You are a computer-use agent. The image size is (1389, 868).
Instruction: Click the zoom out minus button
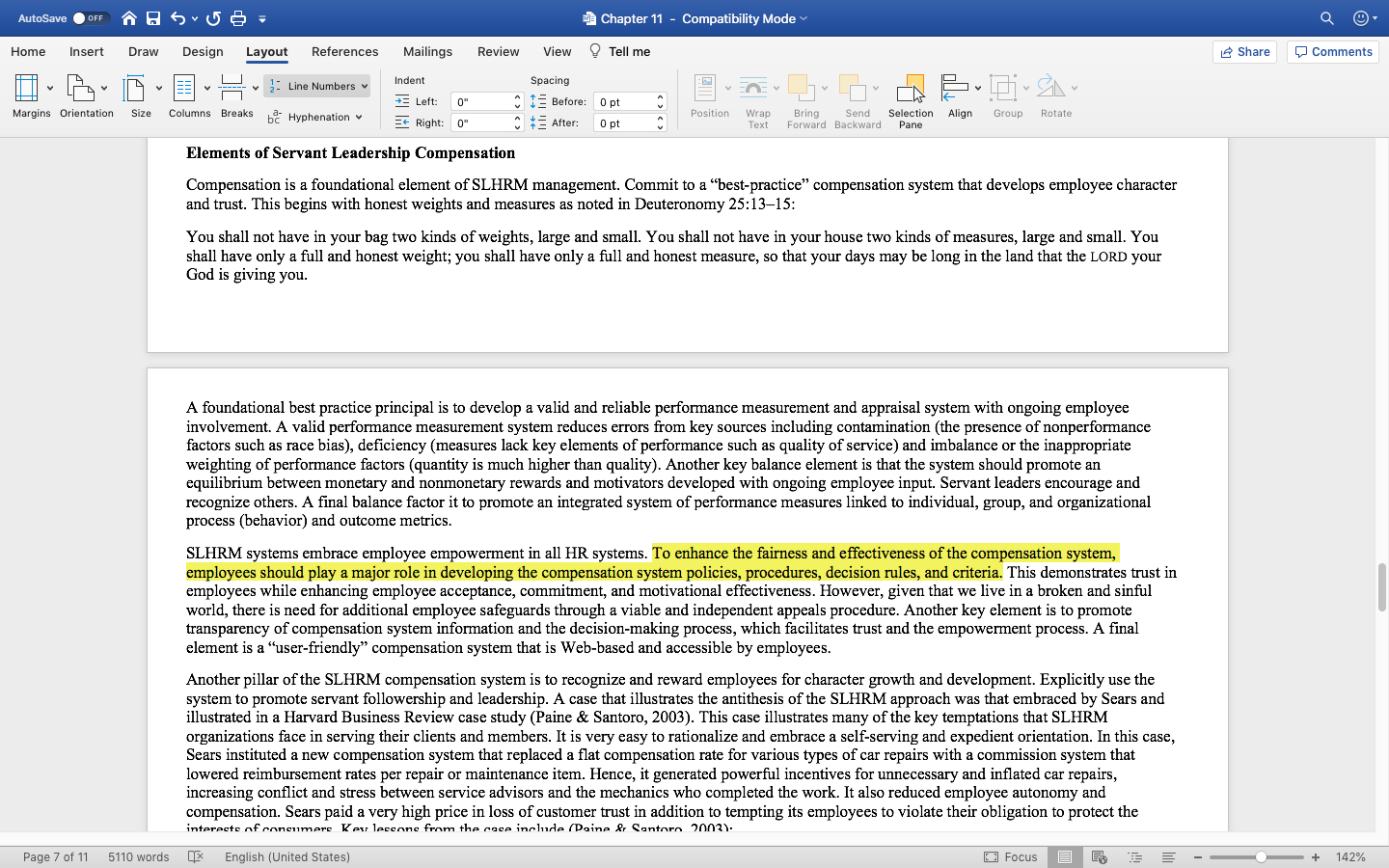tap(1198, 856)
